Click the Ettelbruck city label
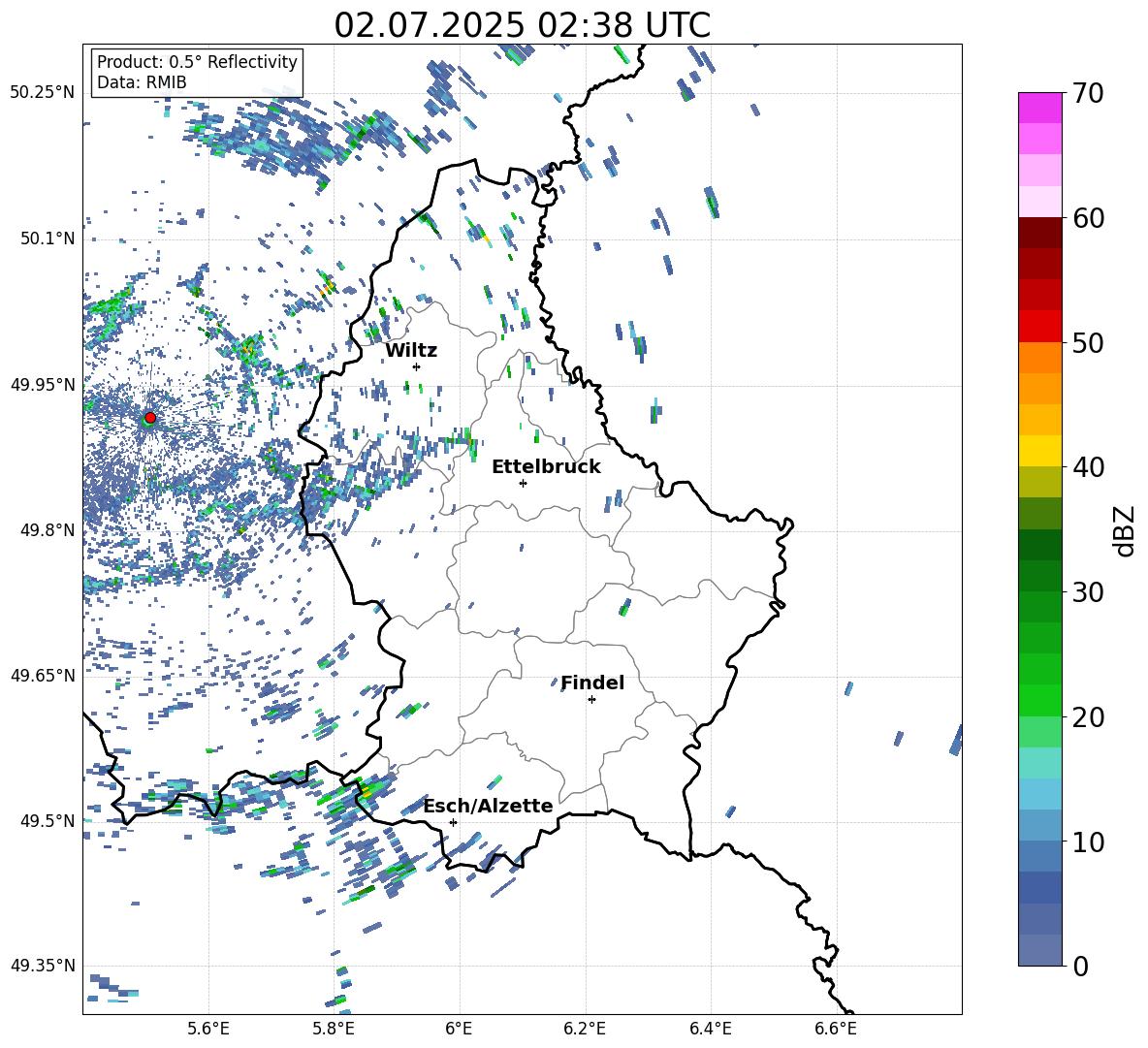The height and width of the screenshot is (1048, 1148). [546, 467]
